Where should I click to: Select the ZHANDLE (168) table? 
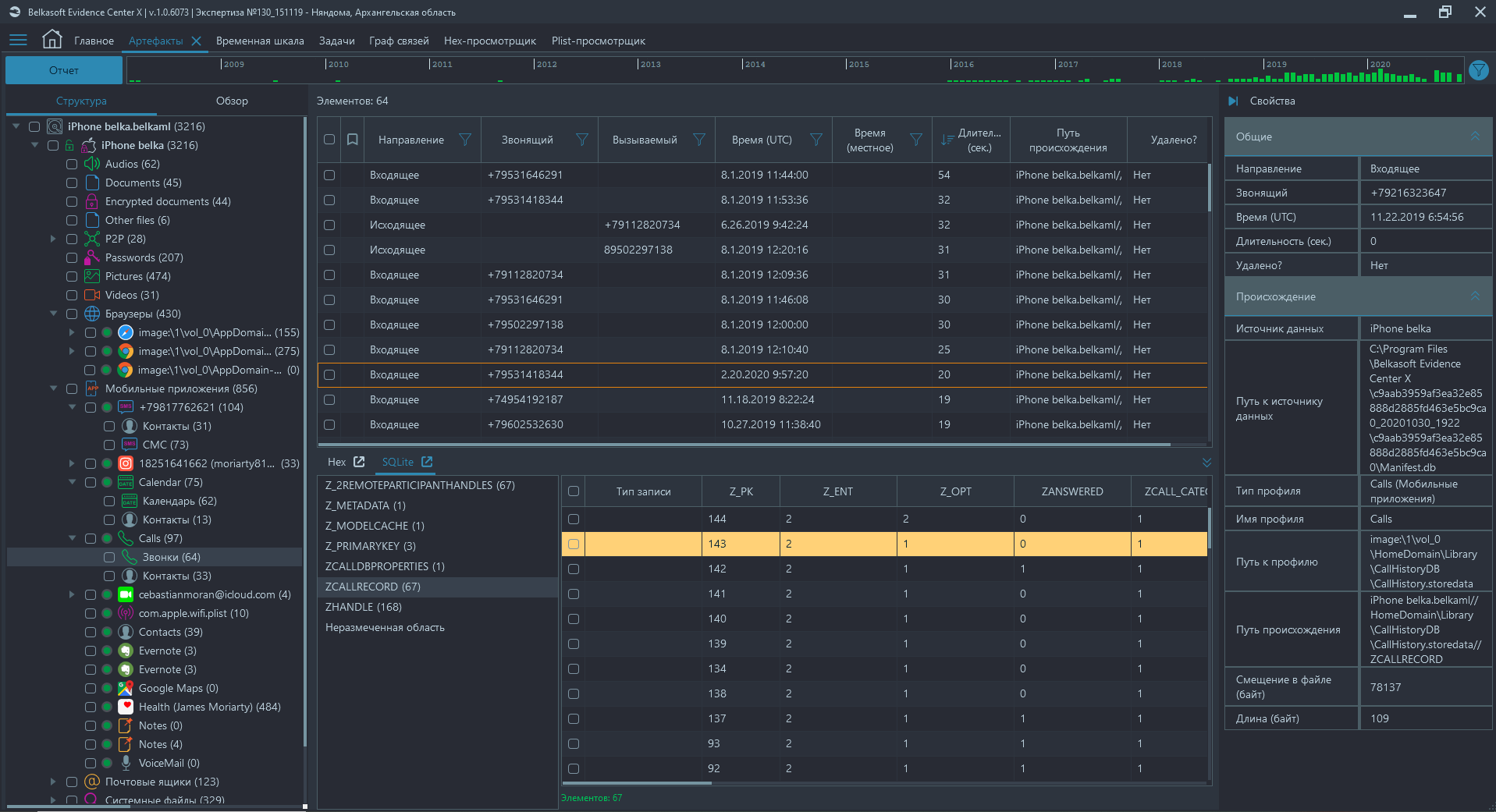tap(438, 607)
